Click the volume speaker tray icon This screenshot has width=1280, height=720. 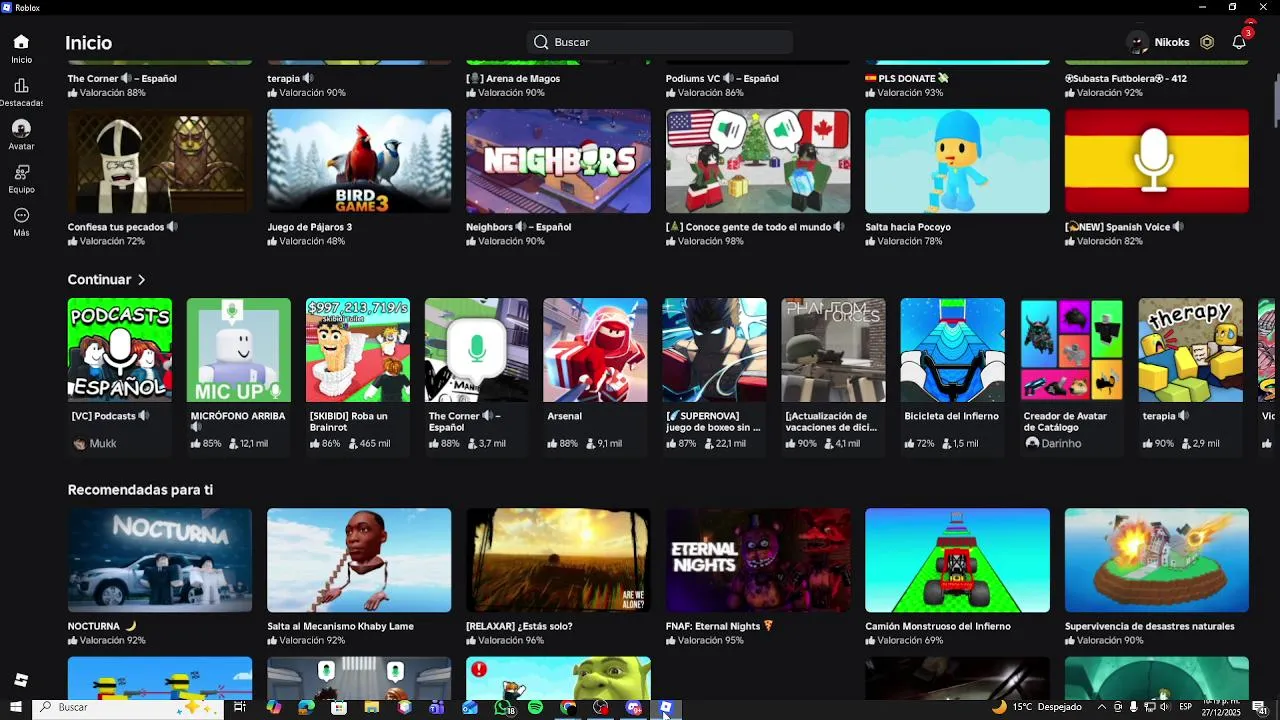coord(1165,707)
